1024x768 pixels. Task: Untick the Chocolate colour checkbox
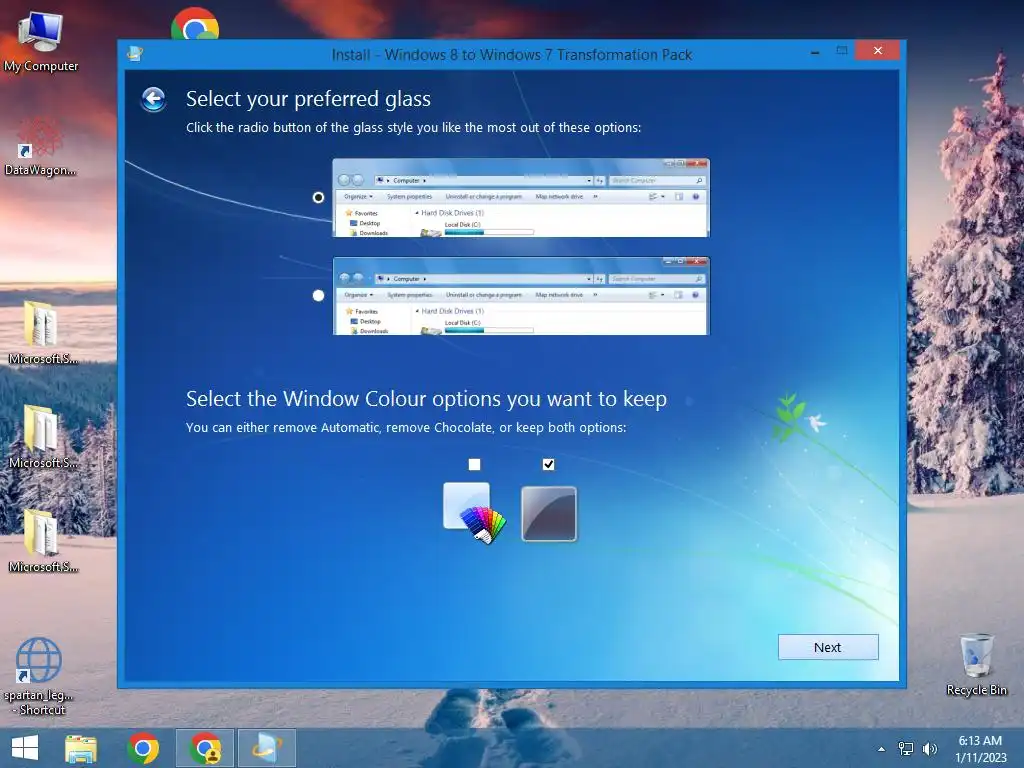tap(549, 464)
